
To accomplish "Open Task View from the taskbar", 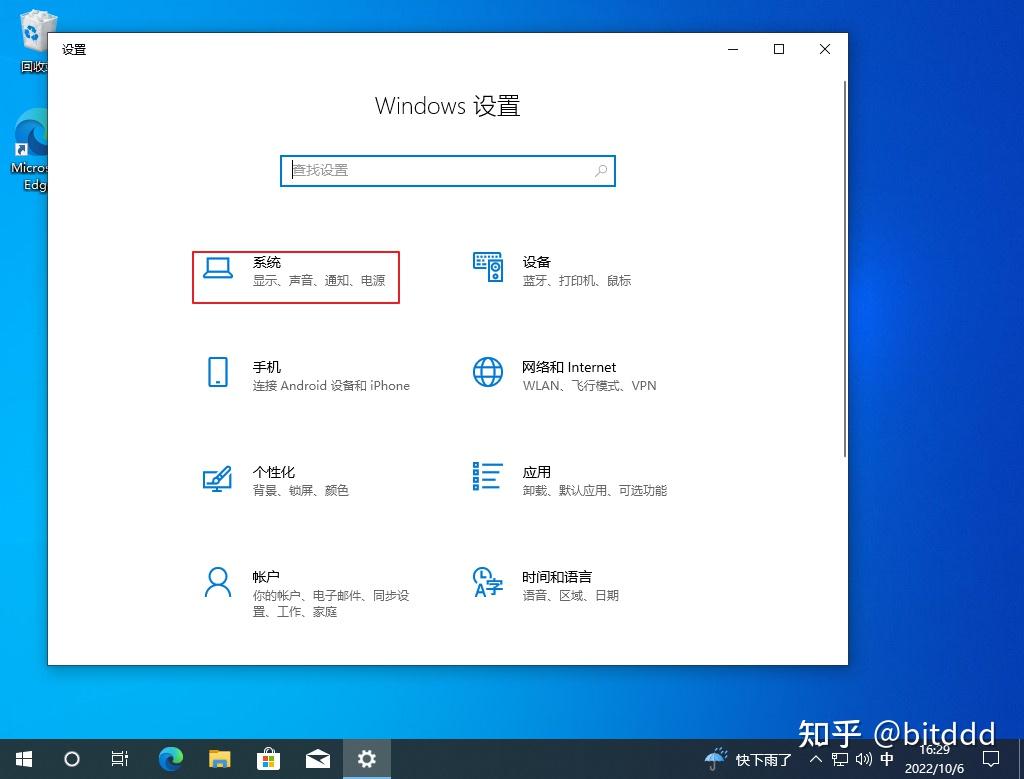I will (x=119, y=759).
